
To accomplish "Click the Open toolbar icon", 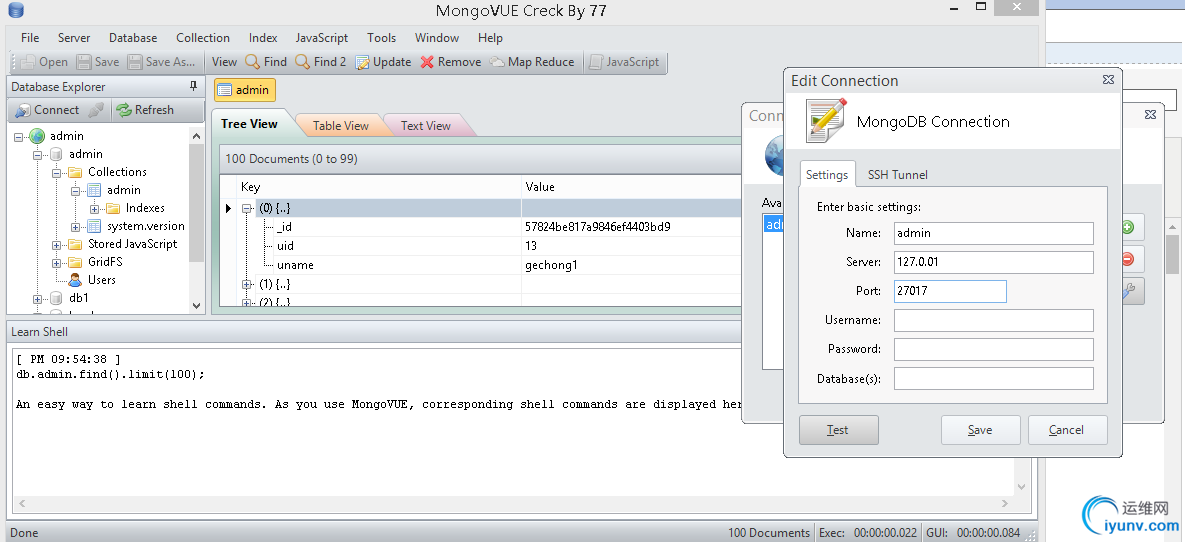I will (28, 62).
